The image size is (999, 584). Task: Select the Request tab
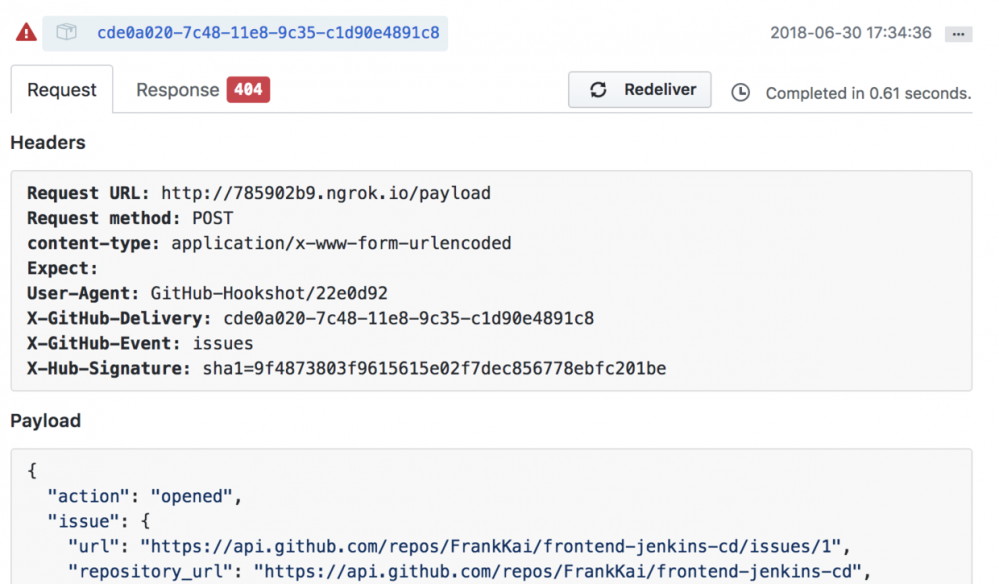[x=61, y=89]
